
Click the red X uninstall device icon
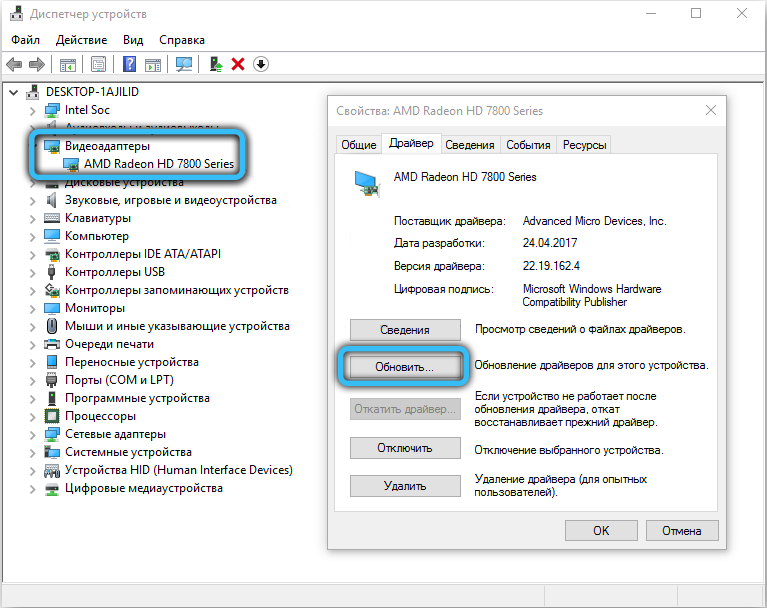(238, 64)
